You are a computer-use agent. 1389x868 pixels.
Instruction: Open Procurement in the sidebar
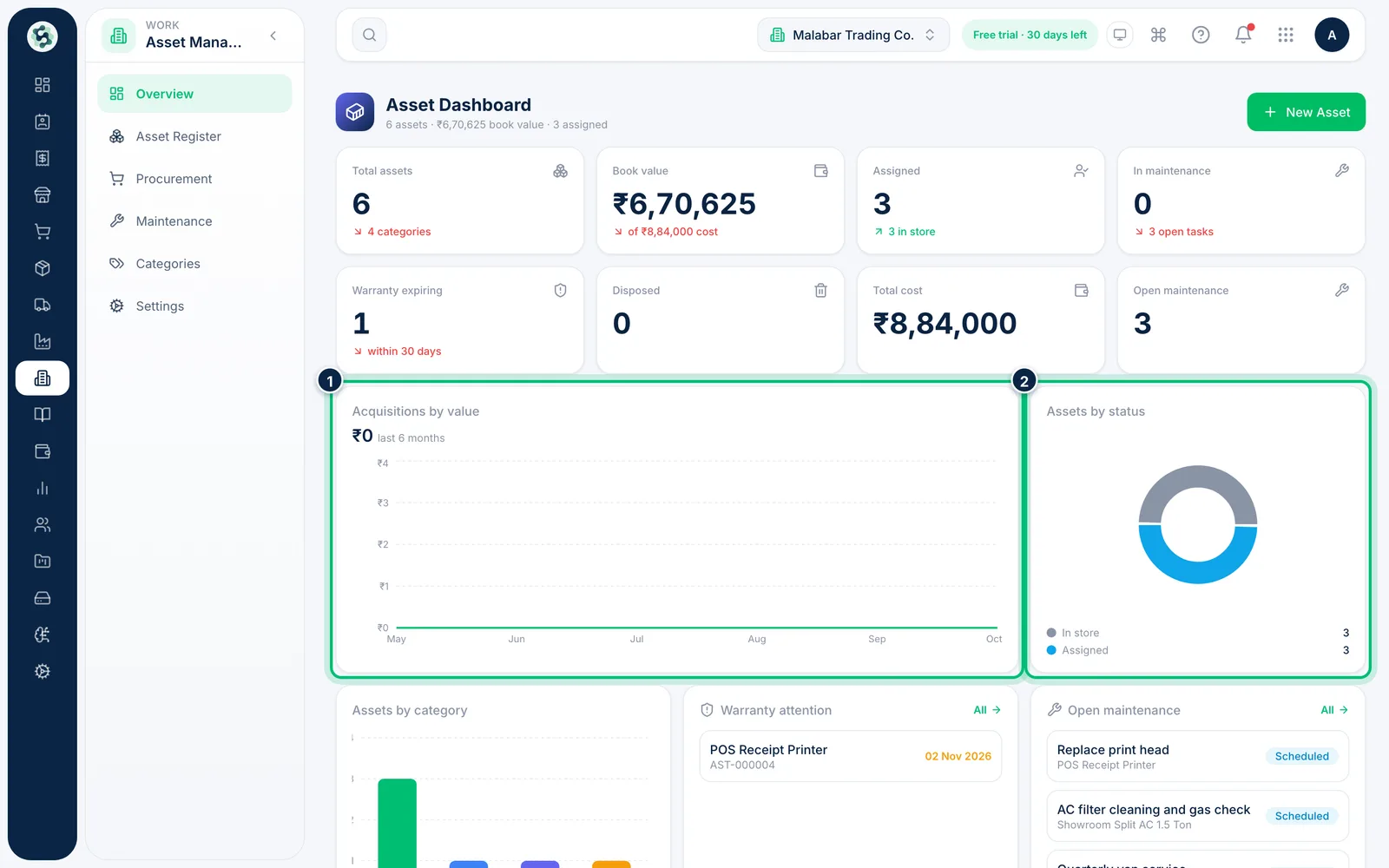point(194,179)
